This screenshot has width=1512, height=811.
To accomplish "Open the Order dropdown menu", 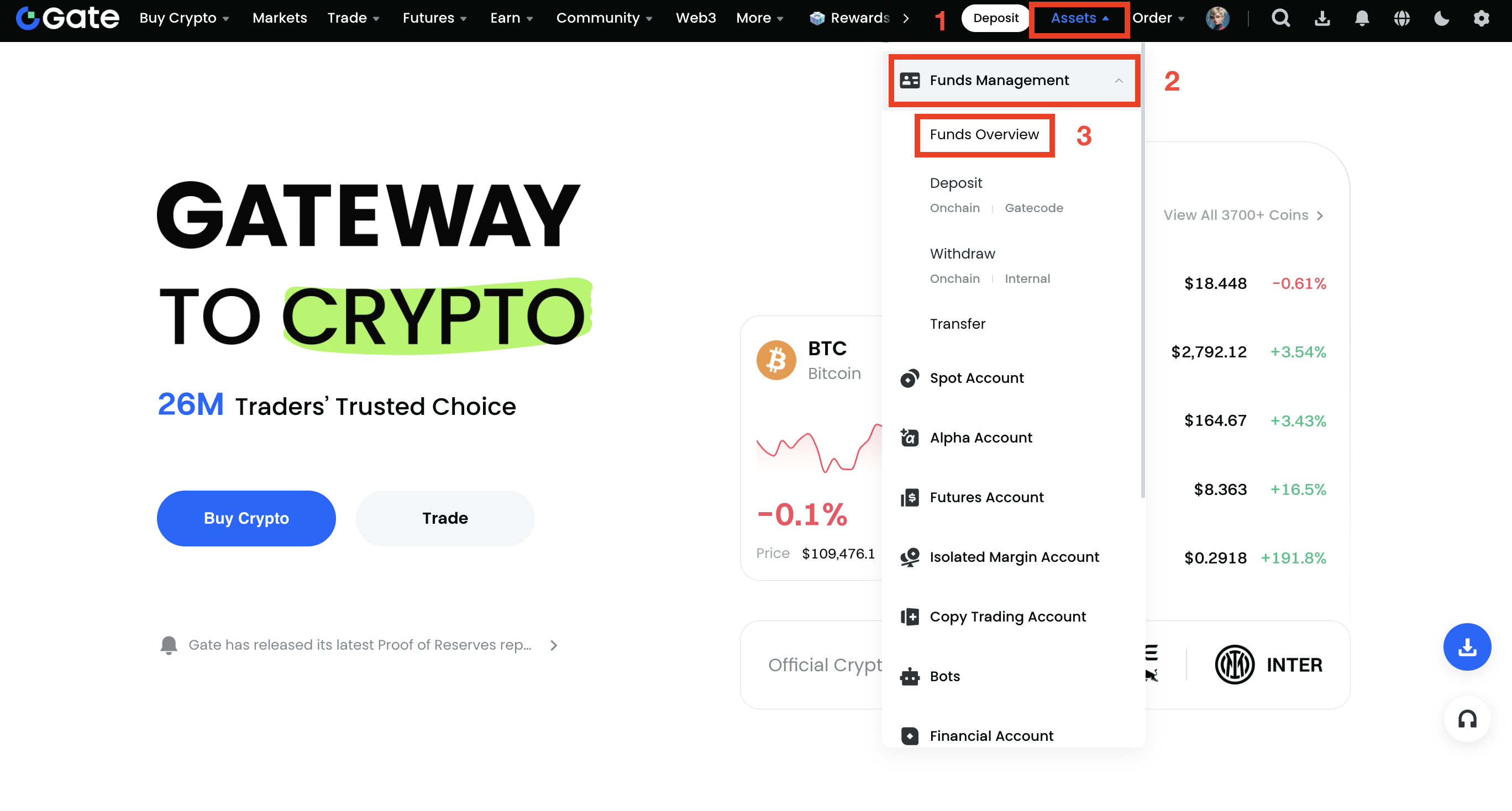I will [1157, 18].
